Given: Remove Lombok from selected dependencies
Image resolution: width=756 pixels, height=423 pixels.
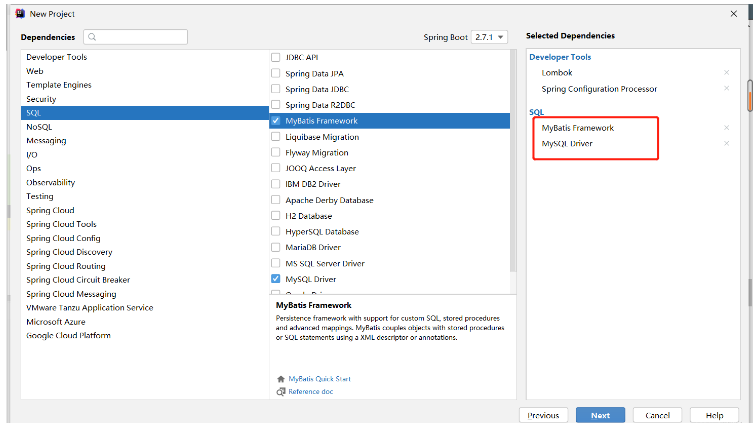Looking at the screenshot, I should [726, 73].
